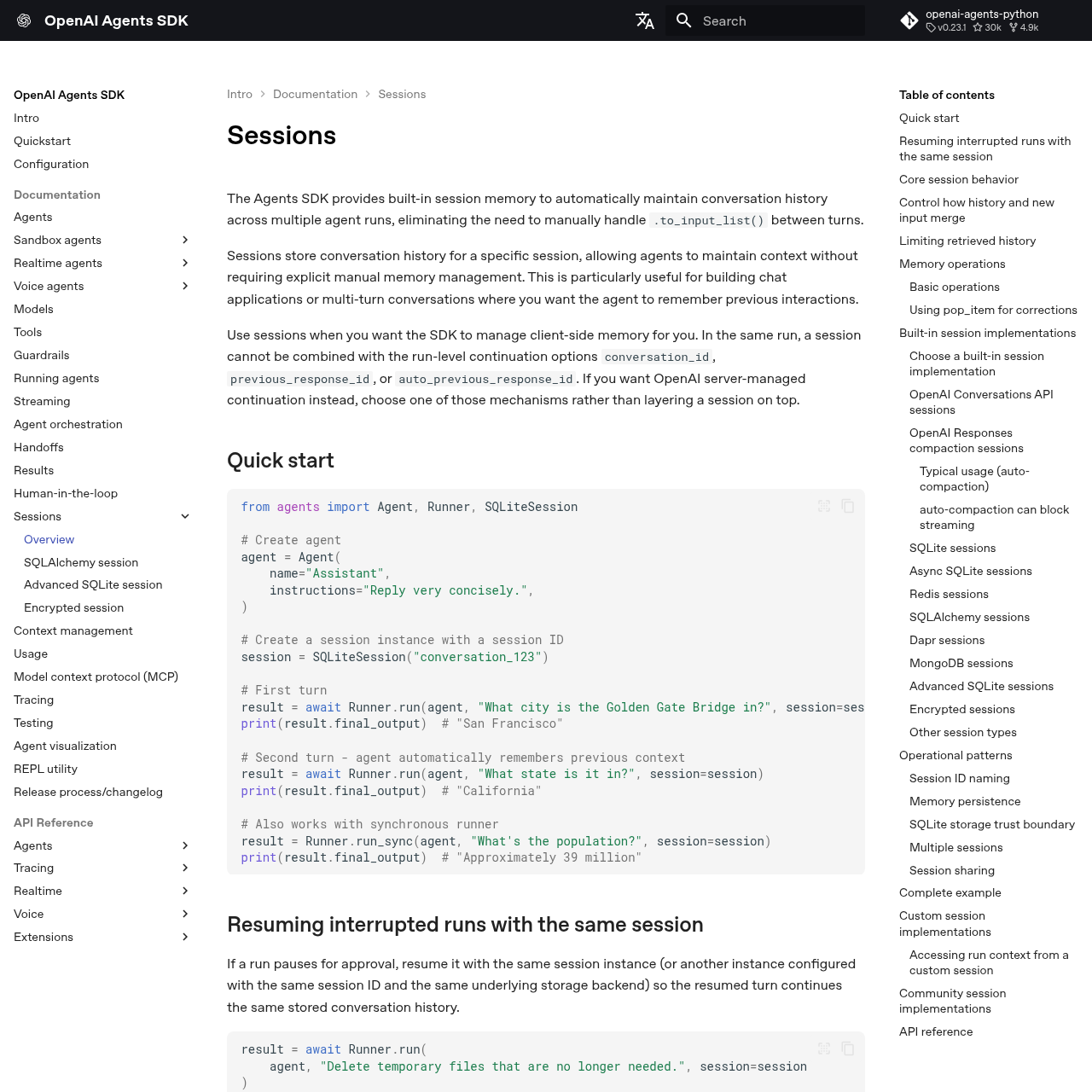Image resolution: width=1092 pixels, height=1092 pixels.
Task: Expand the Sandbox agents section
Action: click(185, 241)
